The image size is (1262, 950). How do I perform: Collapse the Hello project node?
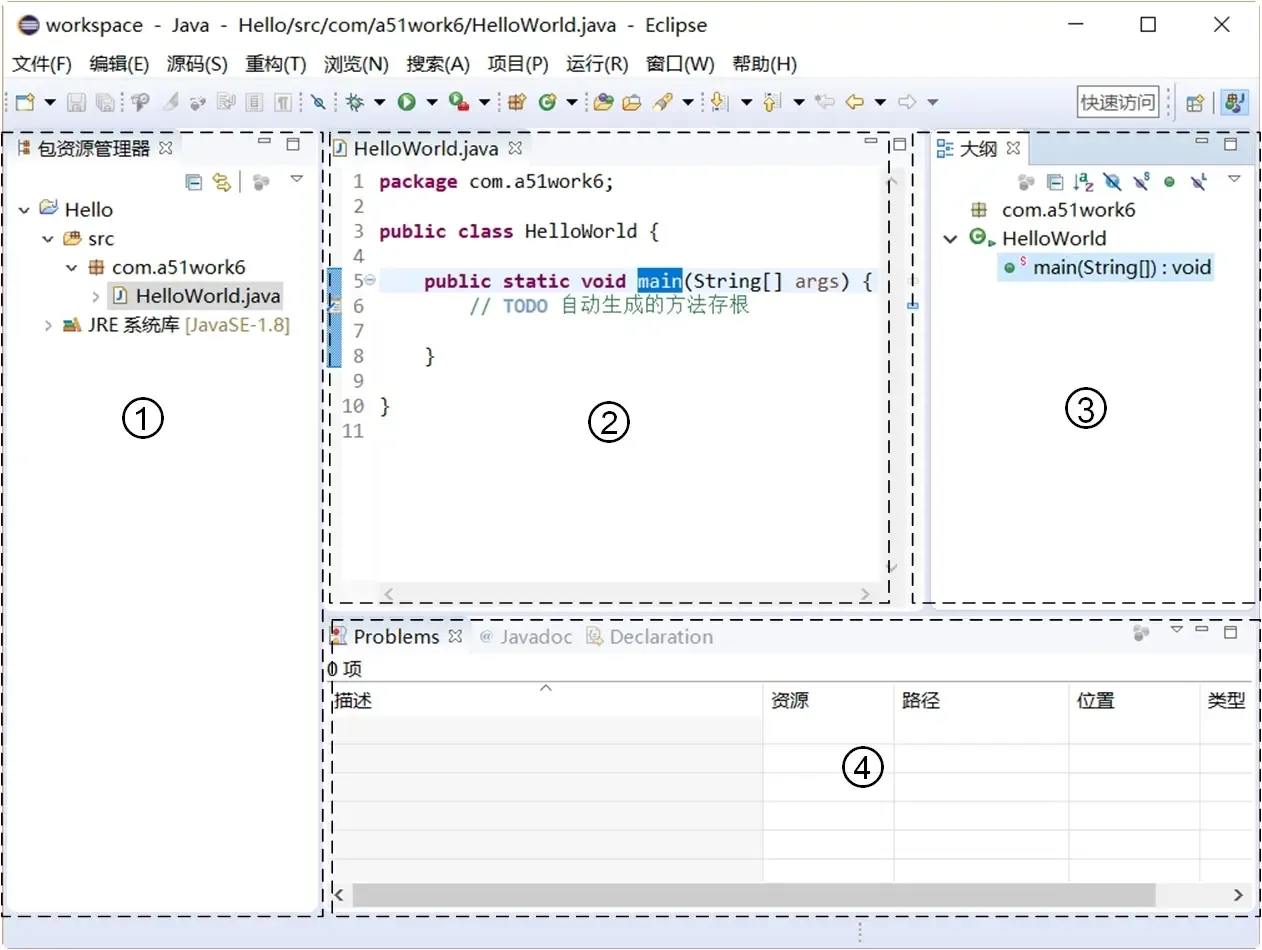tap(24, 210)
